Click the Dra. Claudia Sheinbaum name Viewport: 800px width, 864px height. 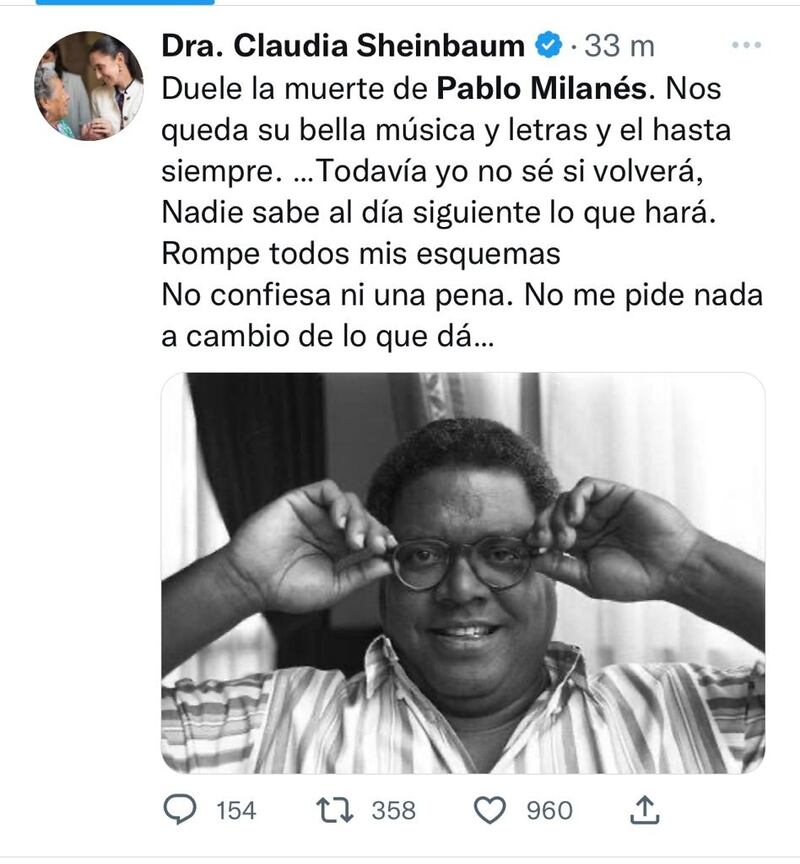coord(343,45)
